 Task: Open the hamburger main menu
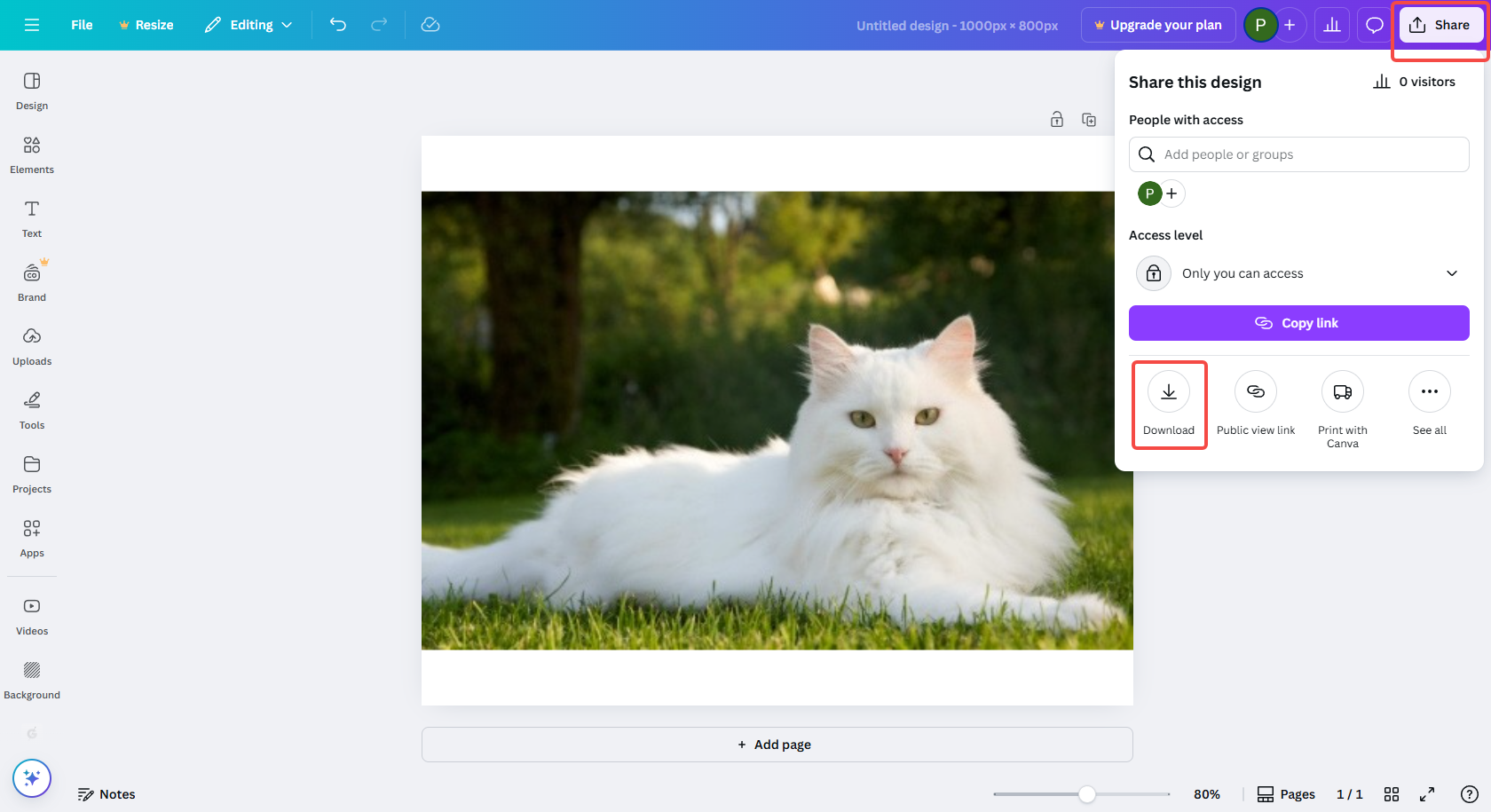click(x=32, y=25)
